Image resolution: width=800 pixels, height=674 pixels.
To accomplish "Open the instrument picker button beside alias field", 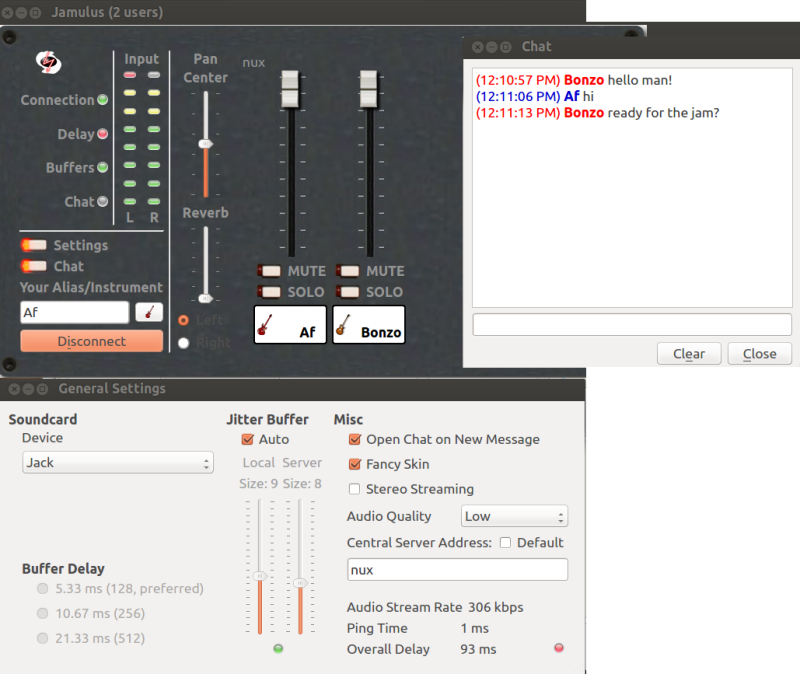I will tap(149, 312).
